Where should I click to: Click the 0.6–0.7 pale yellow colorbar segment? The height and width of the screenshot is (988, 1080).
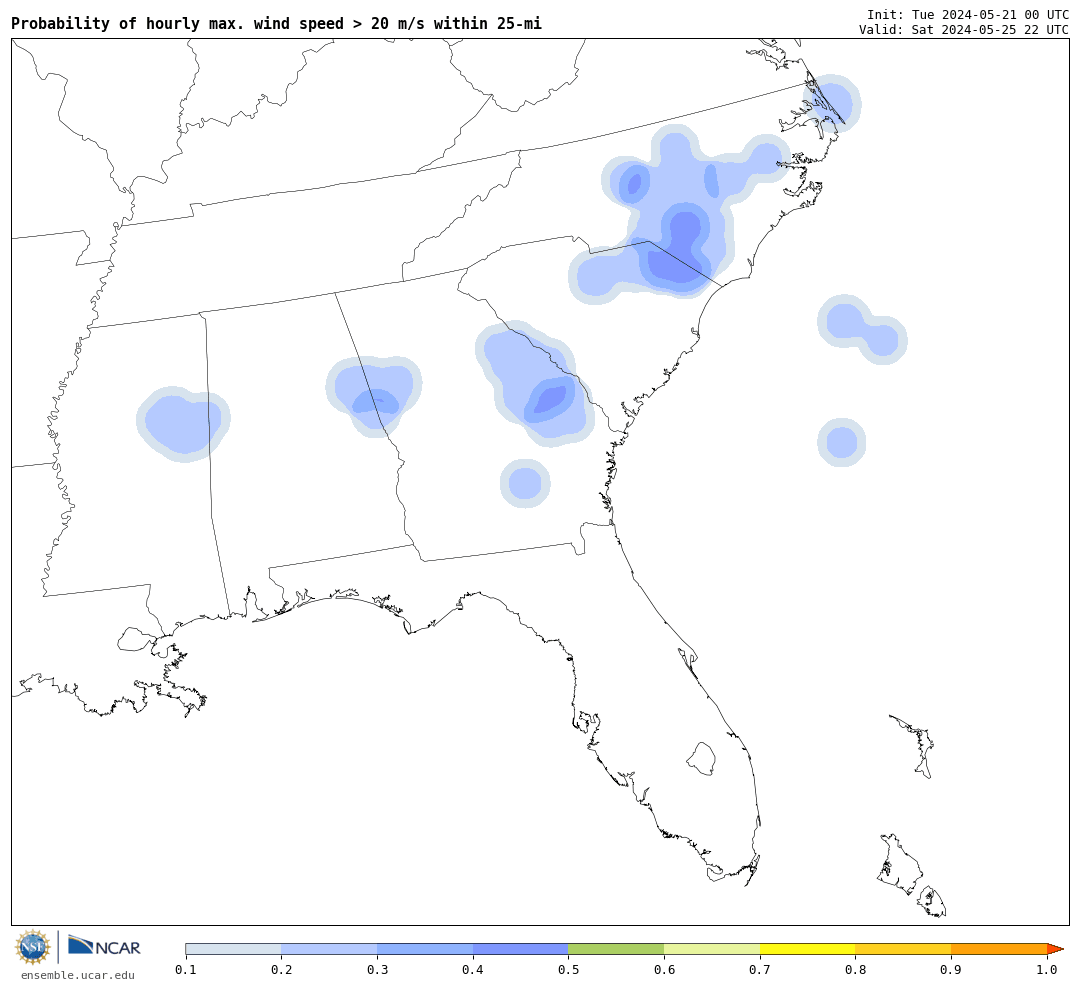tap(712, 949)
